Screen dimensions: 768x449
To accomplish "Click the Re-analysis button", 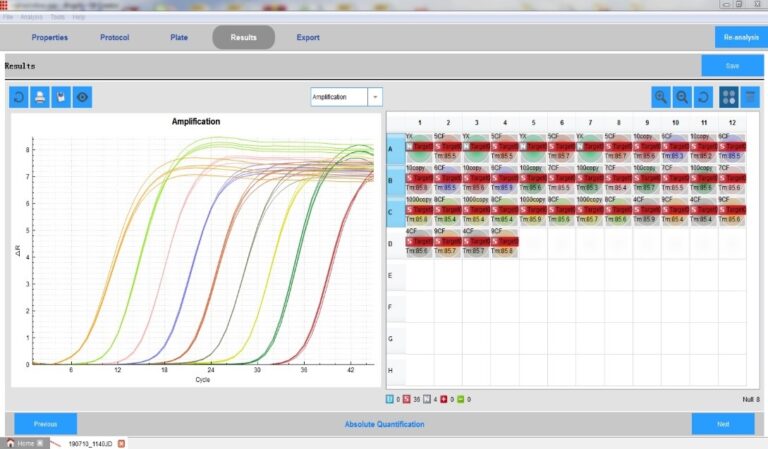I will [739, 38].
